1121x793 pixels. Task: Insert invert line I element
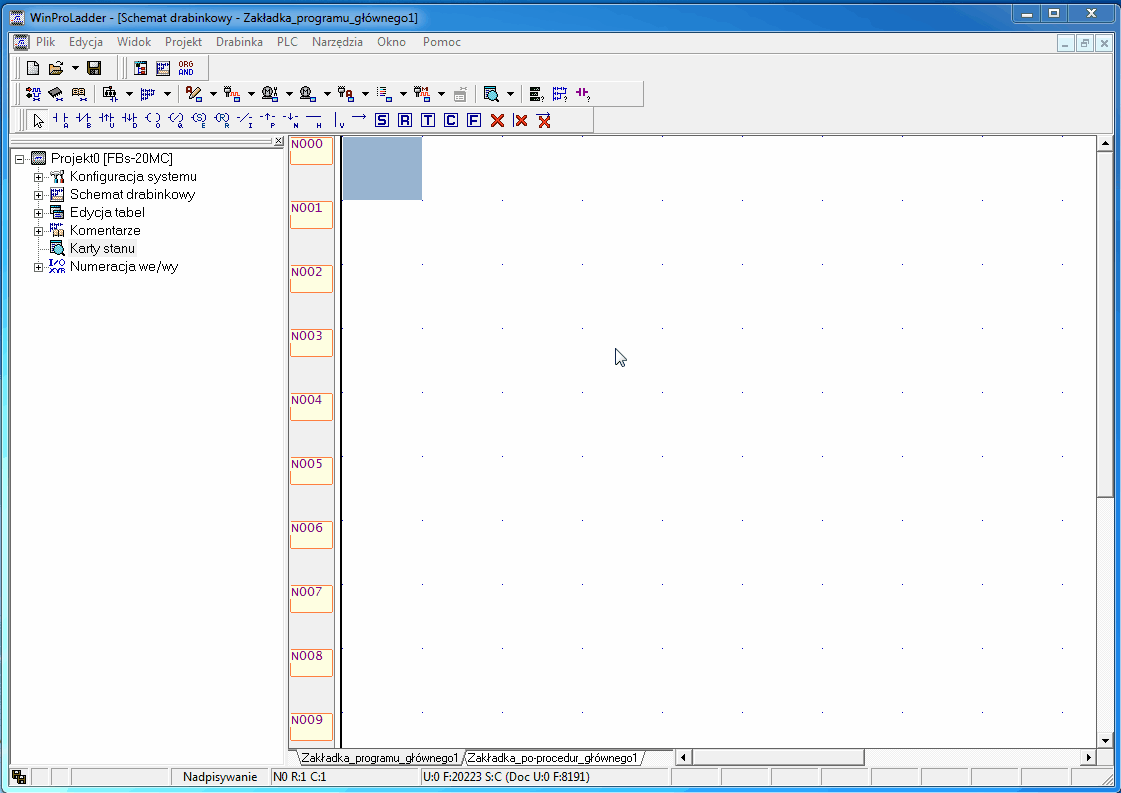point(245,120)
